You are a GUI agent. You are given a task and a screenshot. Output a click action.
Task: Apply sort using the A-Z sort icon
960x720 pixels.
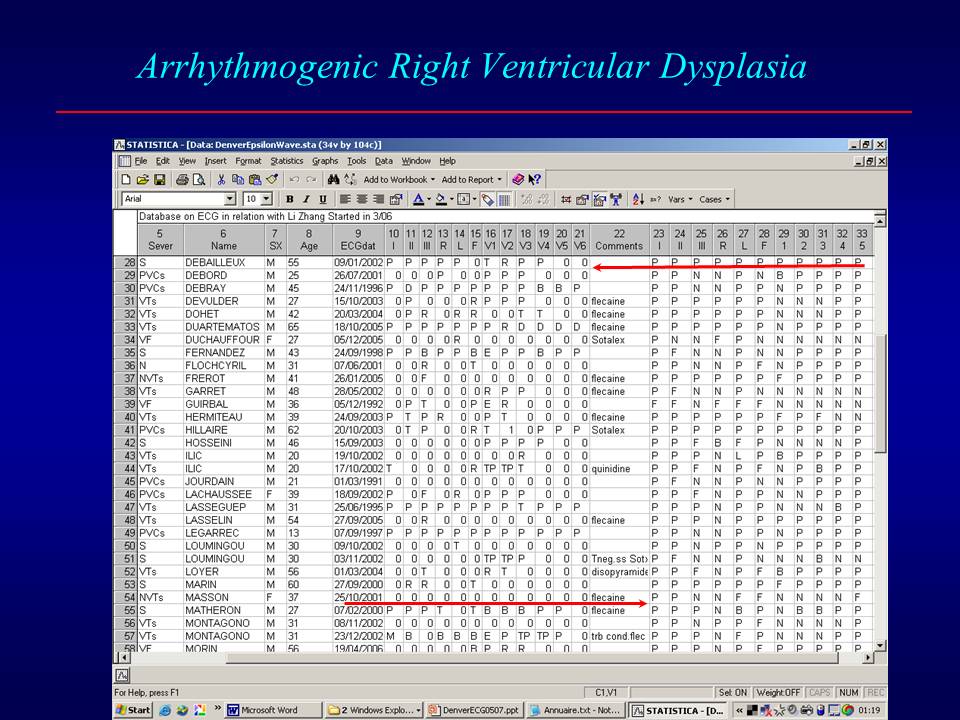pos(637,197)
